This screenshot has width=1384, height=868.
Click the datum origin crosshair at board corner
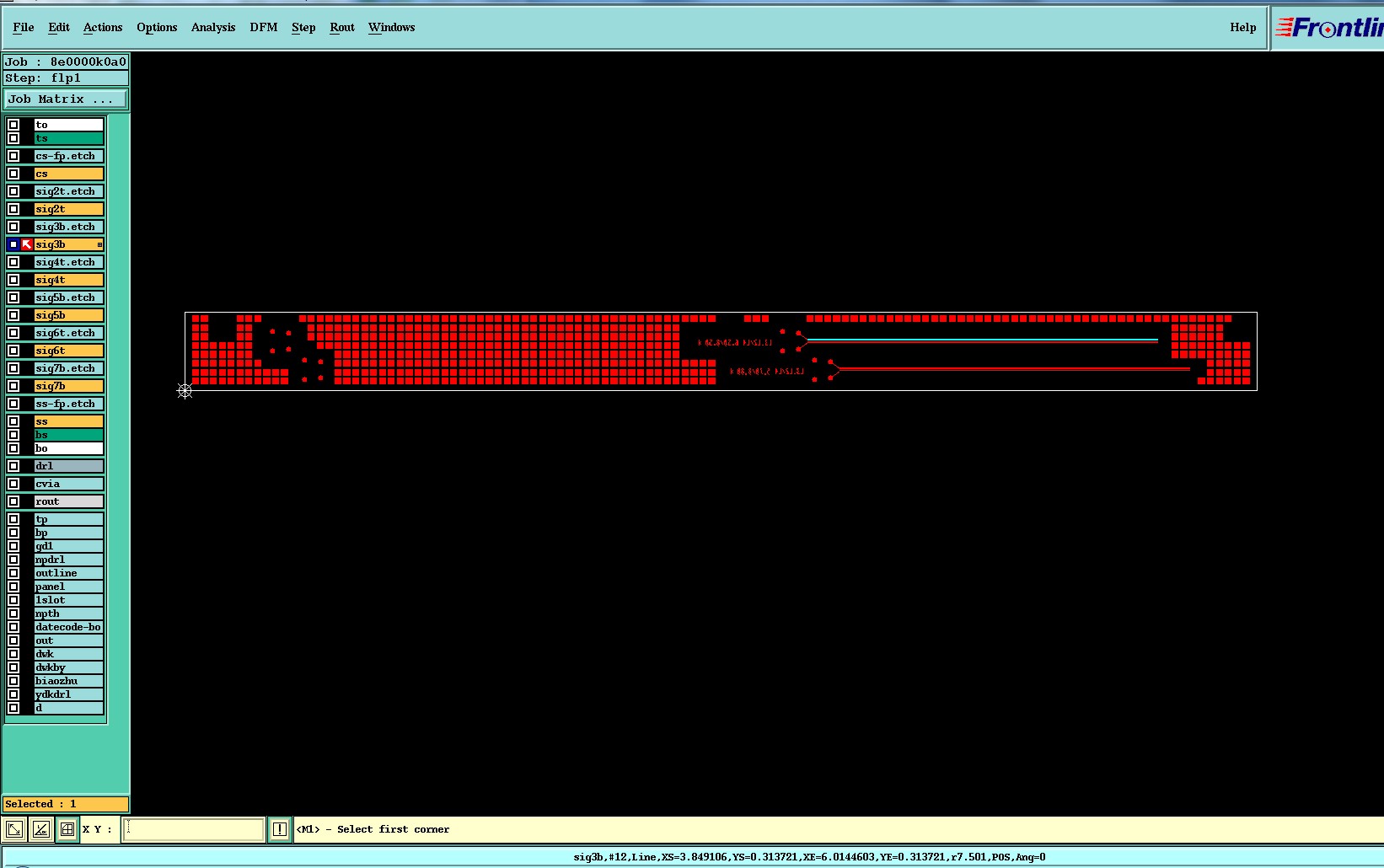click(185, 390)
